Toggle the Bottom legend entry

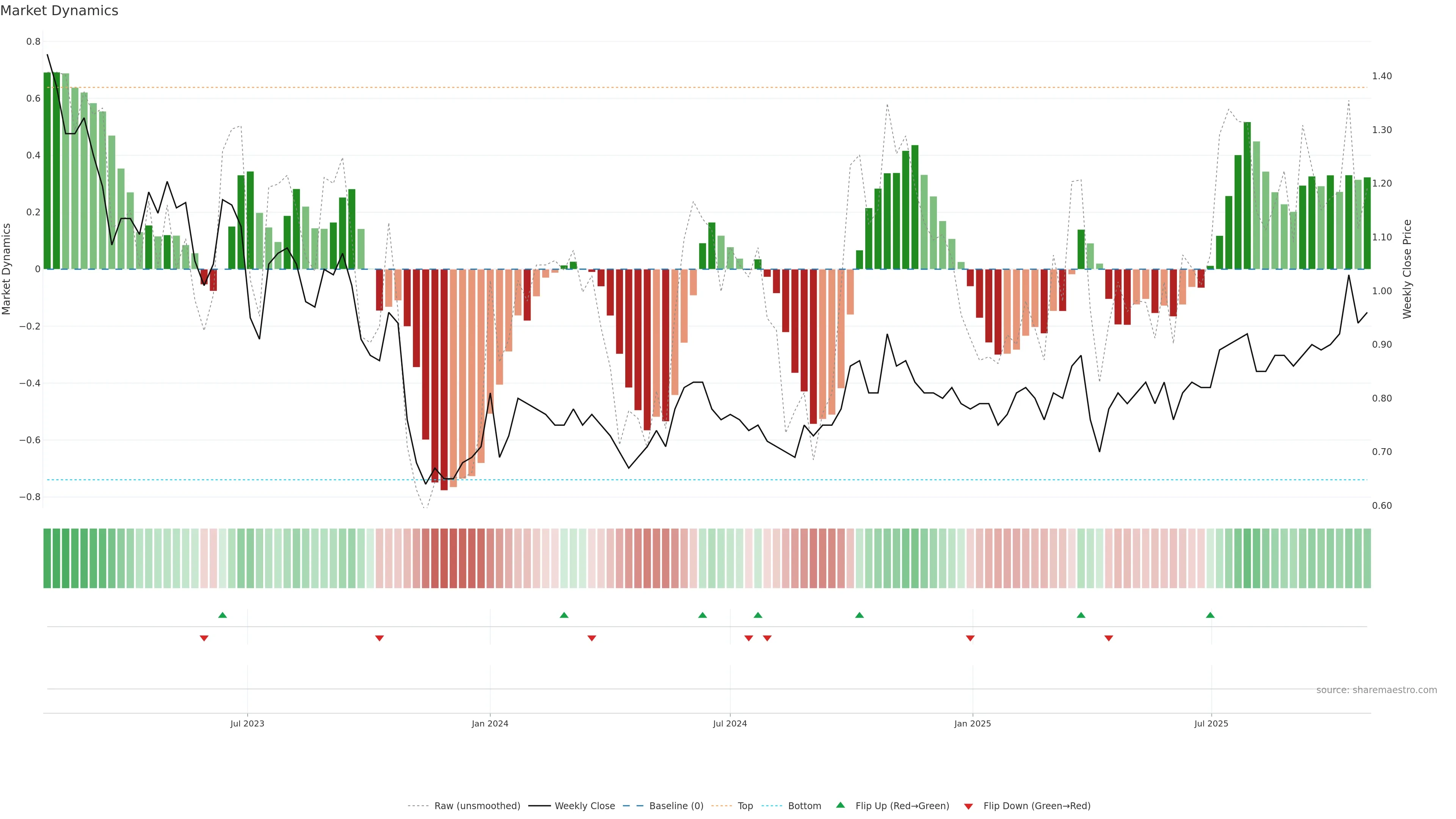click(804, 806)
